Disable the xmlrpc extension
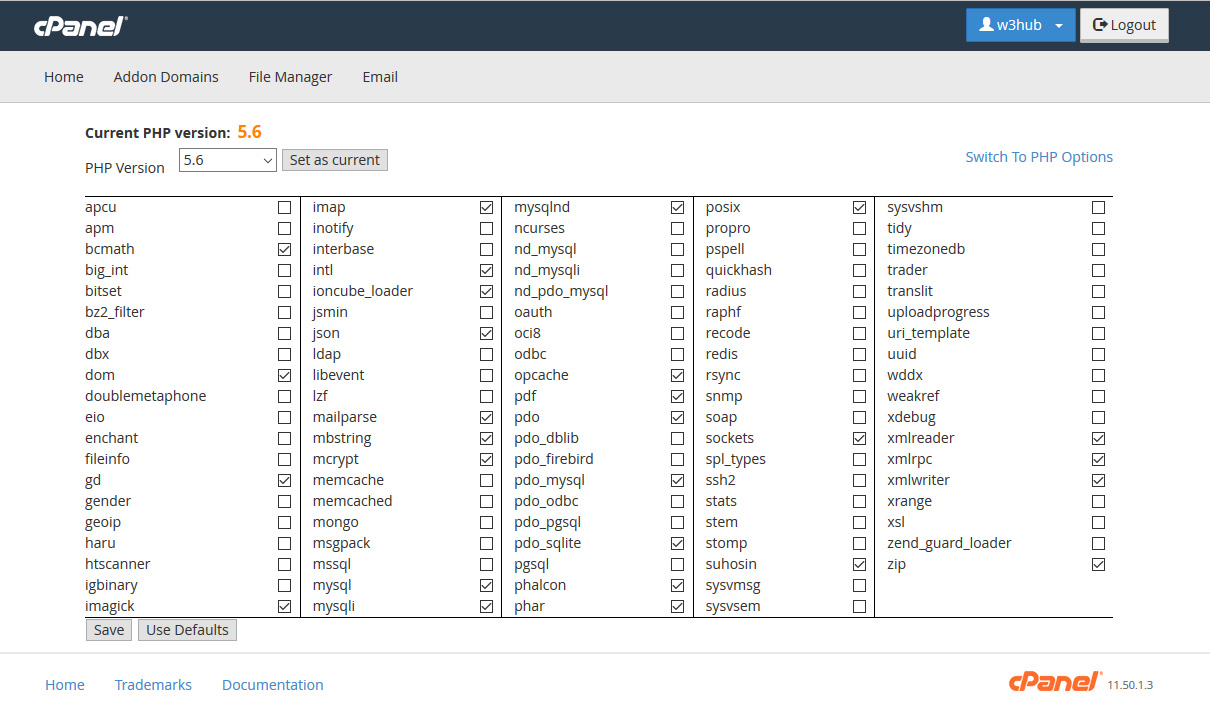Image resolution: width=1210 pixels, height=712 pixels. [1099, 459]
